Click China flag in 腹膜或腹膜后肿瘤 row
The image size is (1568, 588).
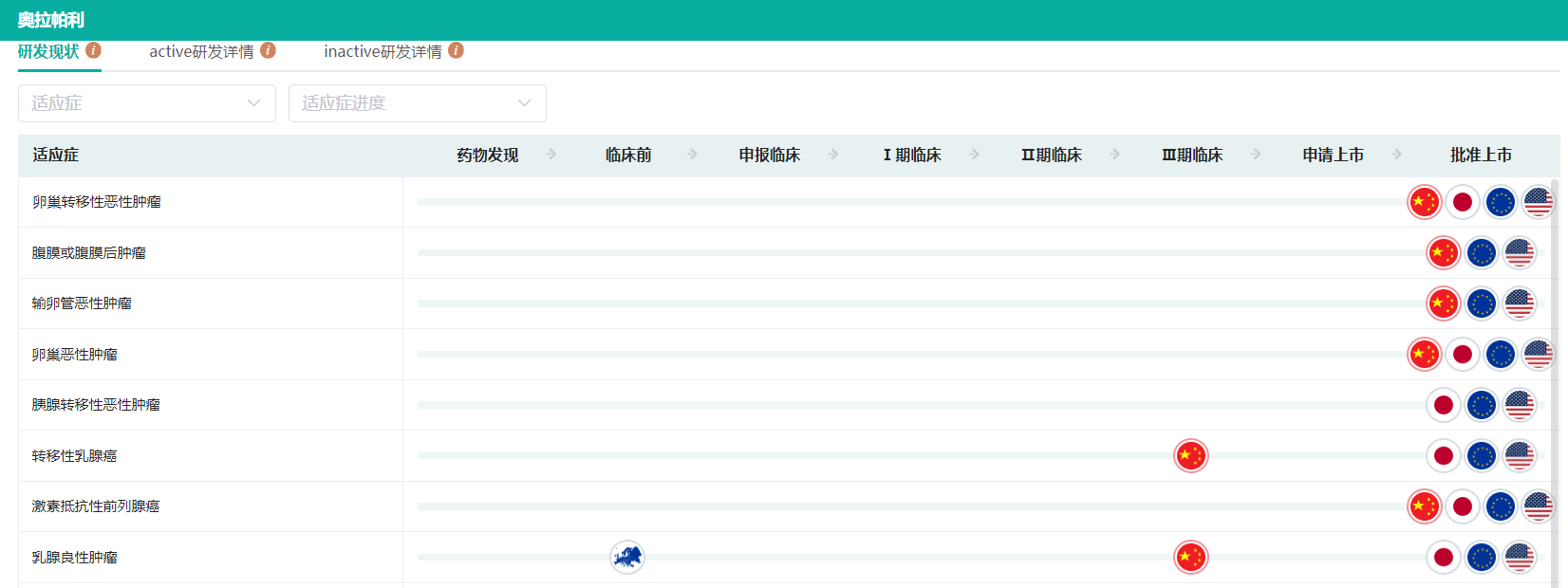coord(1444,253)
